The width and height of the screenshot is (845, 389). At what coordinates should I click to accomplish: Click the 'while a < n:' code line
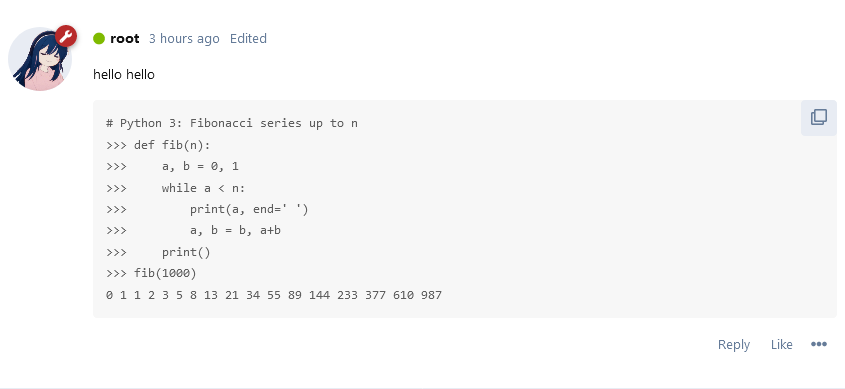point(176,188)
